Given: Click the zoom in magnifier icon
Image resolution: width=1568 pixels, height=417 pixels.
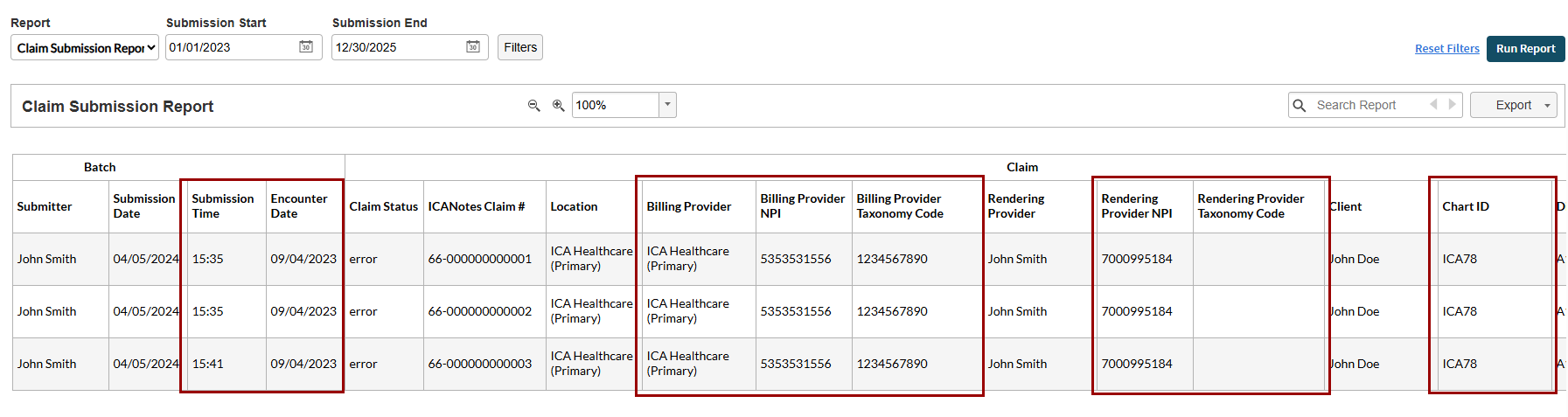Looking at the screenshot, I should tap(558, 106).
